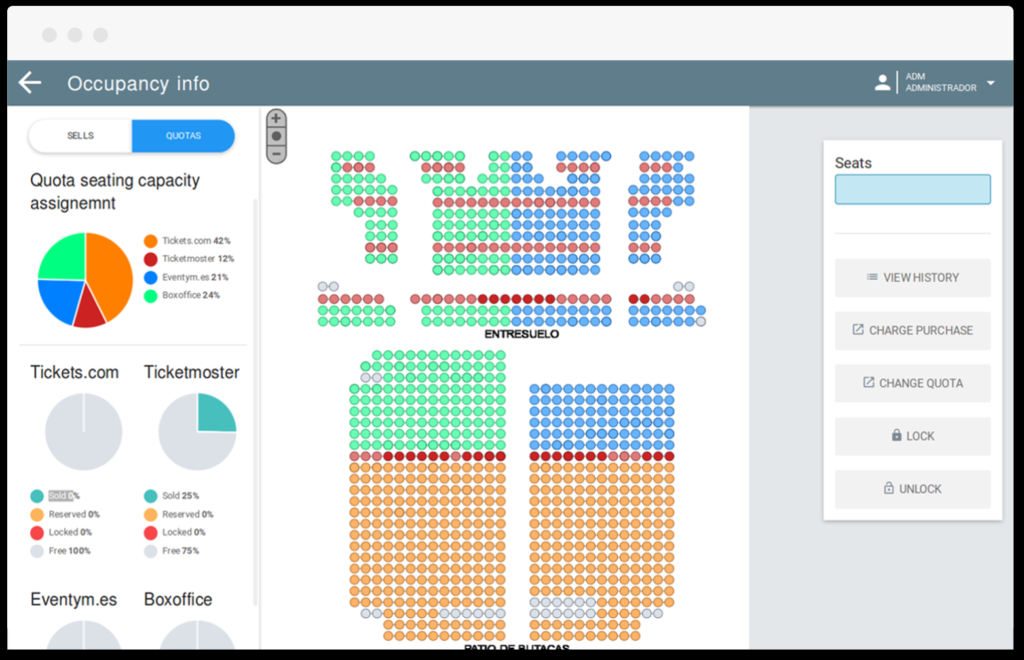Click the administrator user avatar icon
1024x660 pixels.
[x=882, y=83]
